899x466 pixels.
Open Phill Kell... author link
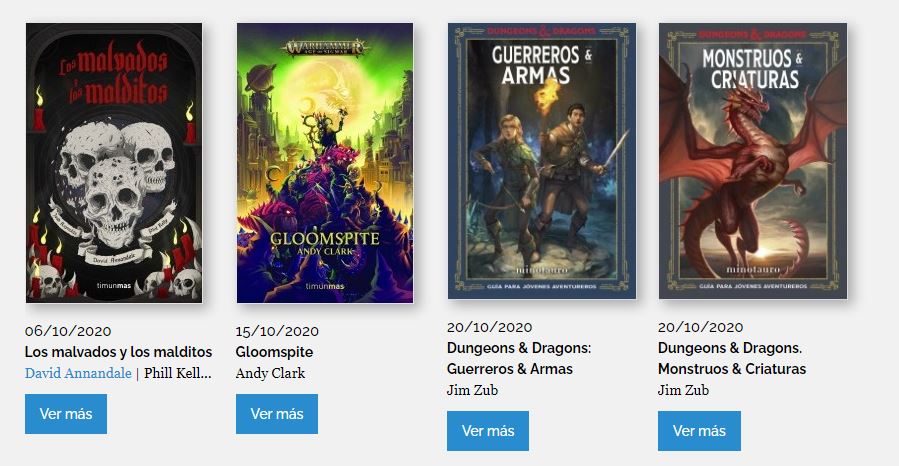pos(178,373)
